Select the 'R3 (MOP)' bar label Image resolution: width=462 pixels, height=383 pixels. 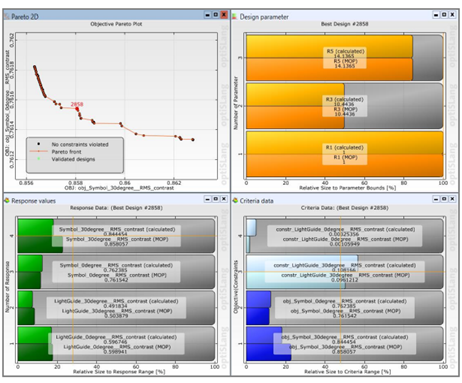point(345,109)
